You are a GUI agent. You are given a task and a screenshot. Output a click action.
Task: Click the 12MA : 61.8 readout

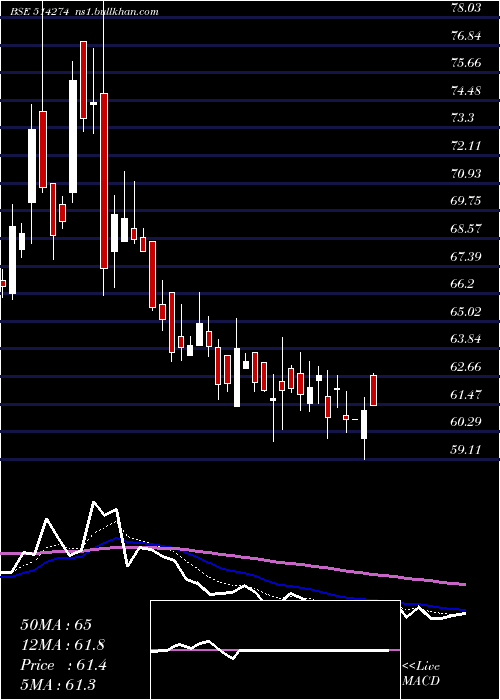click(63, 645)
